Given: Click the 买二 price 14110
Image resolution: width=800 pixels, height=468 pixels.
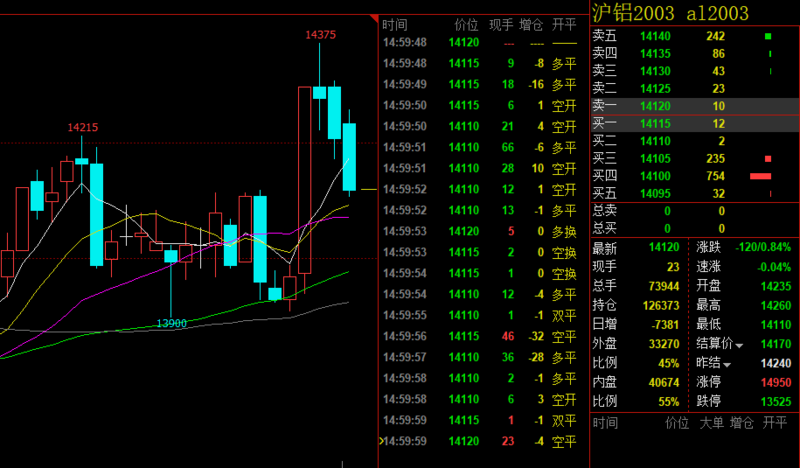Looking at the screenshot, I should [655, 141].
